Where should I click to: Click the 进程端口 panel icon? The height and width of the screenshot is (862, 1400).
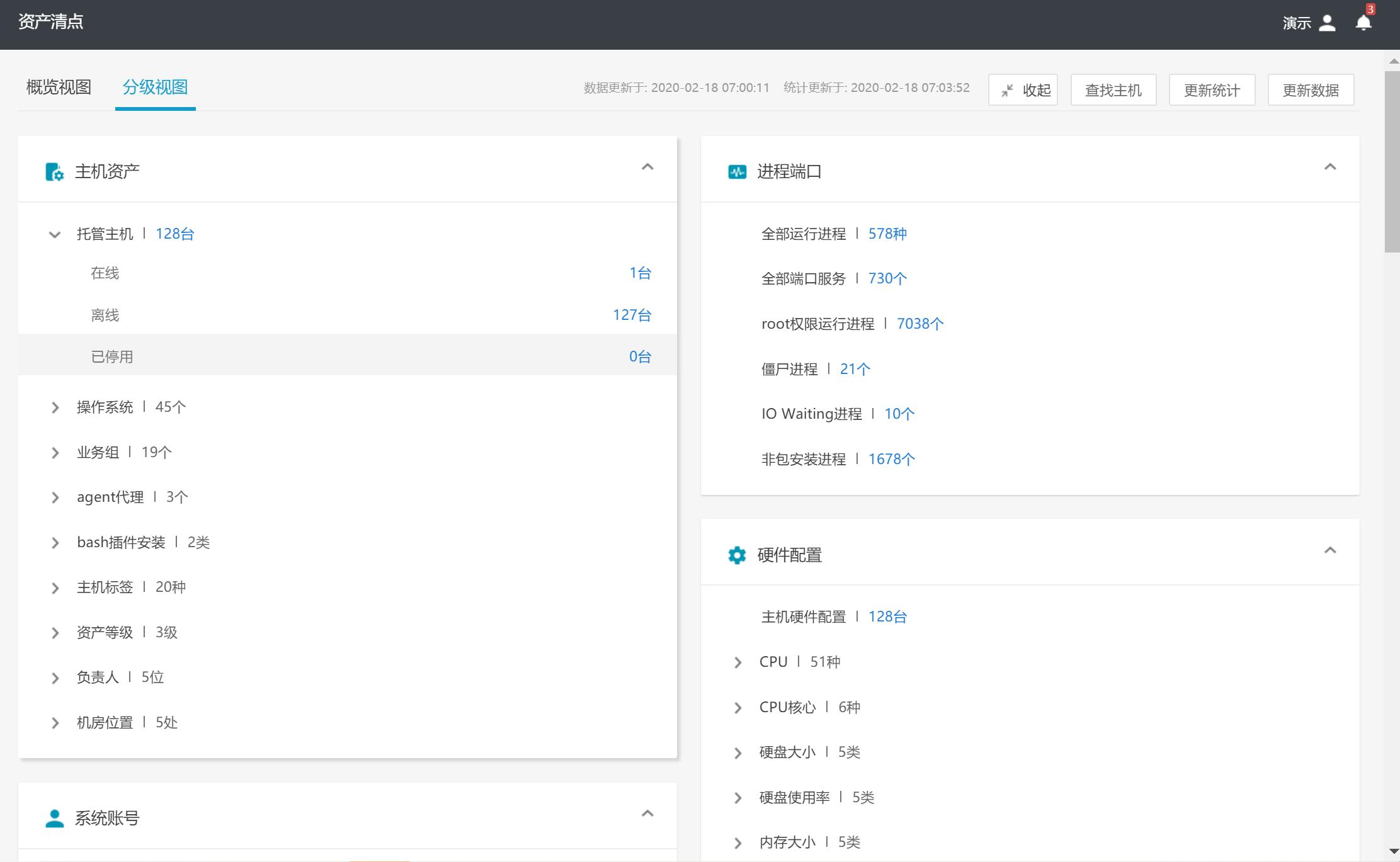pos(737,171)
